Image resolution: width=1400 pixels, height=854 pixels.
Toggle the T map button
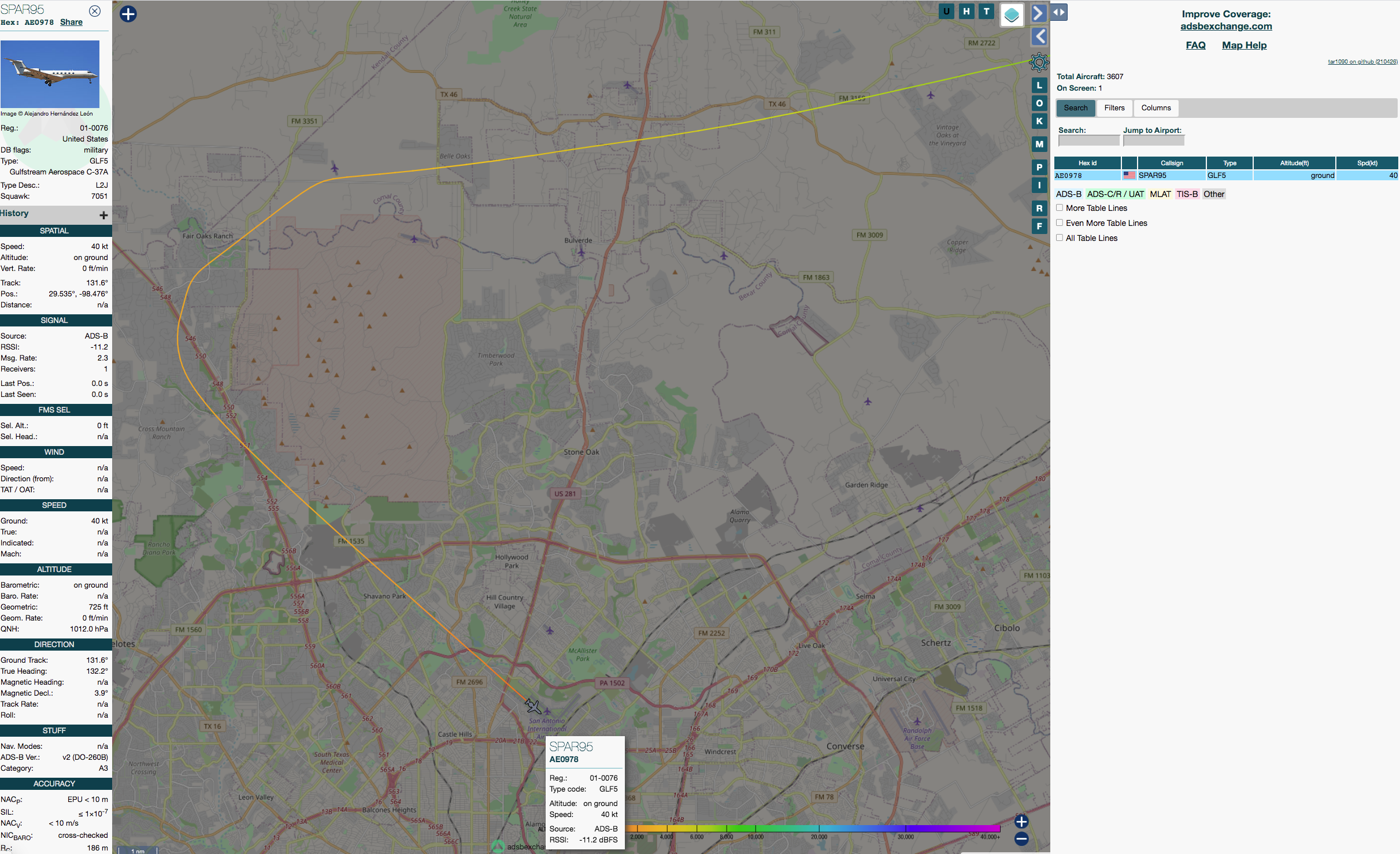[987, 11]
